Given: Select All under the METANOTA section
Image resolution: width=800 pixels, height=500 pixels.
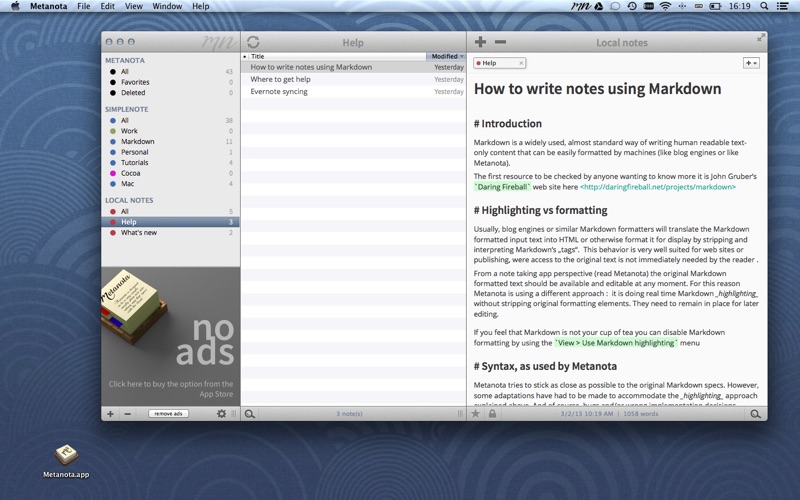Looking at the screenshot, I should point(170,71).
